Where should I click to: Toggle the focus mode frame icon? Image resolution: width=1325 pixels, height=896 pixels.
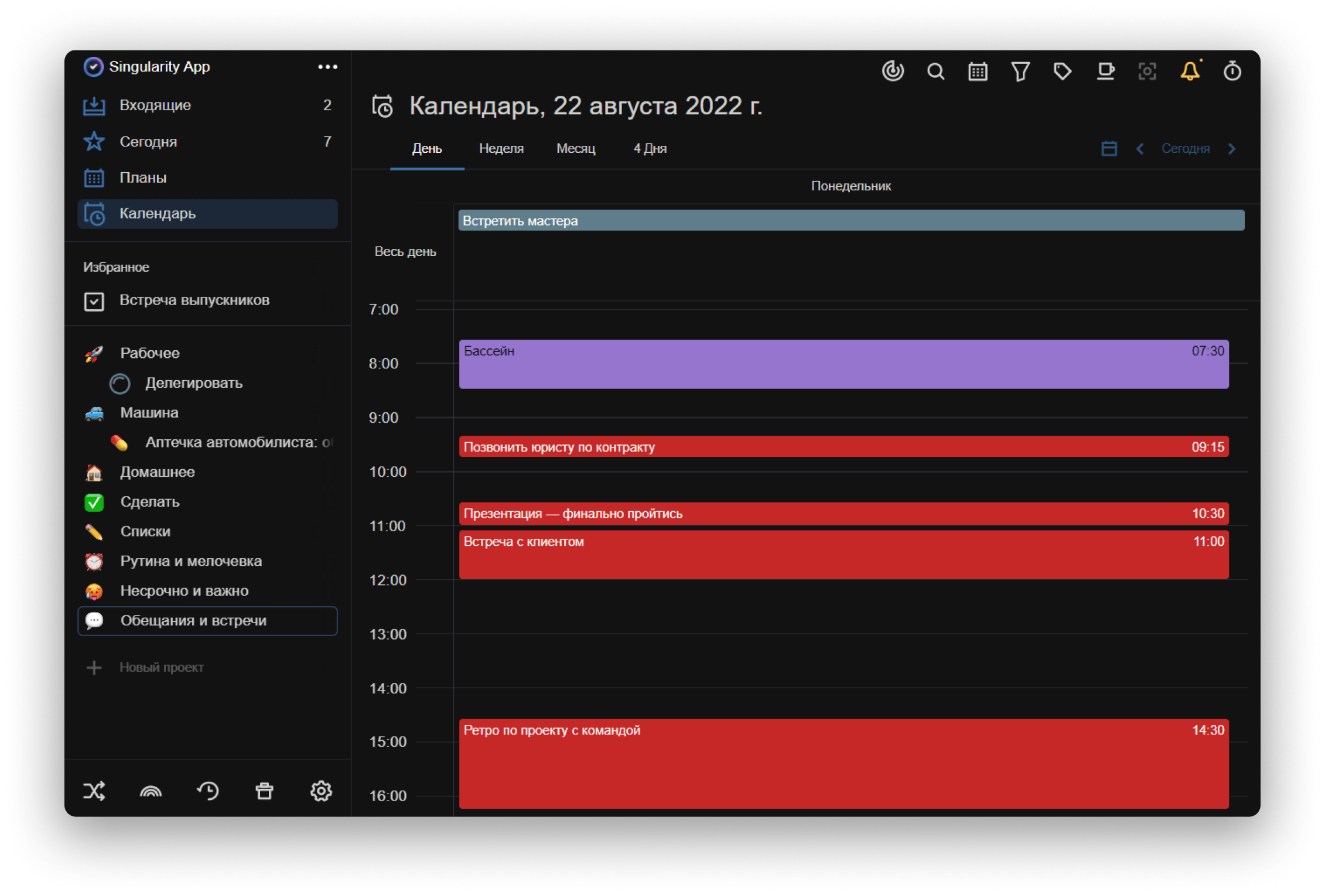click(x=1147, y=71)
